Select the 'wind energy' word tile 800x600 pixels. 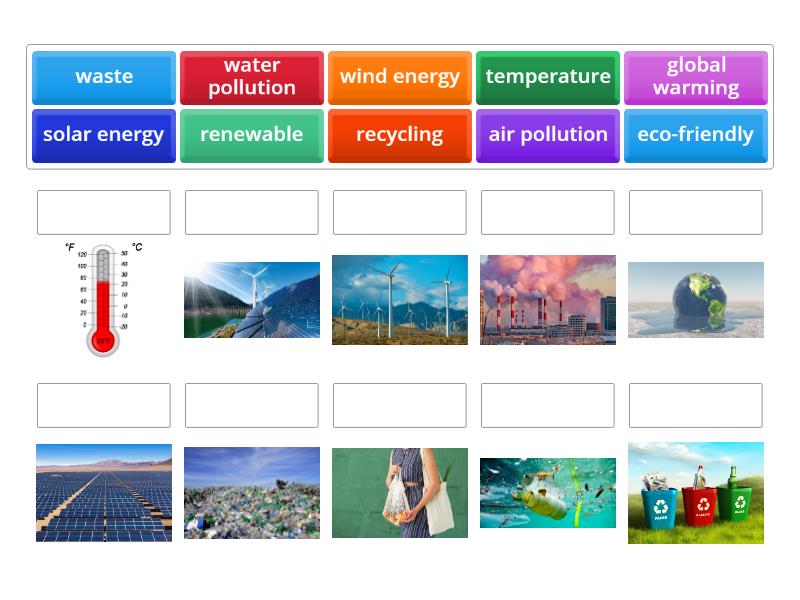pos(399,77)
